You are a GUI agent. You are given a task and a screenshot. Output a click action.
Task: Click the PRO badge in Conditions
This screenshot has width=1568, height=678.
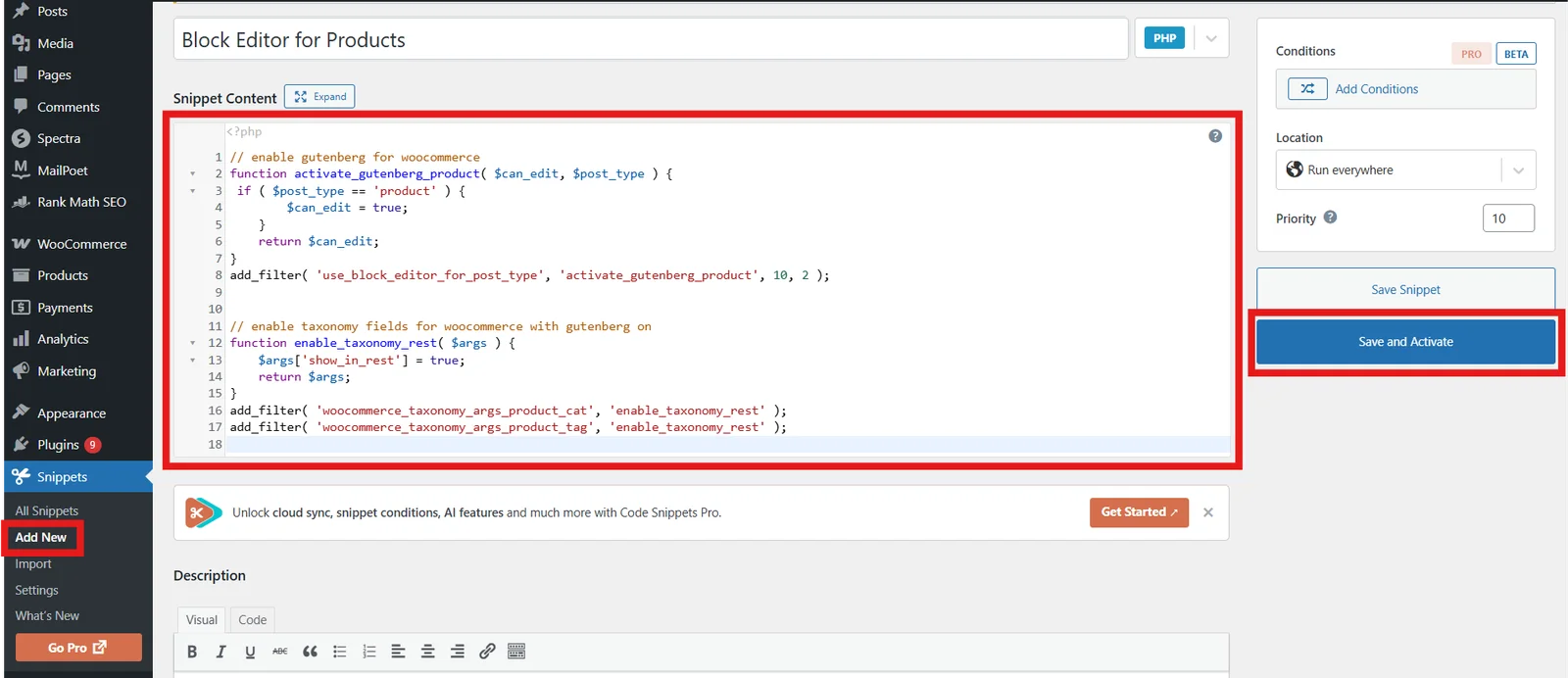click(1471, 54)
